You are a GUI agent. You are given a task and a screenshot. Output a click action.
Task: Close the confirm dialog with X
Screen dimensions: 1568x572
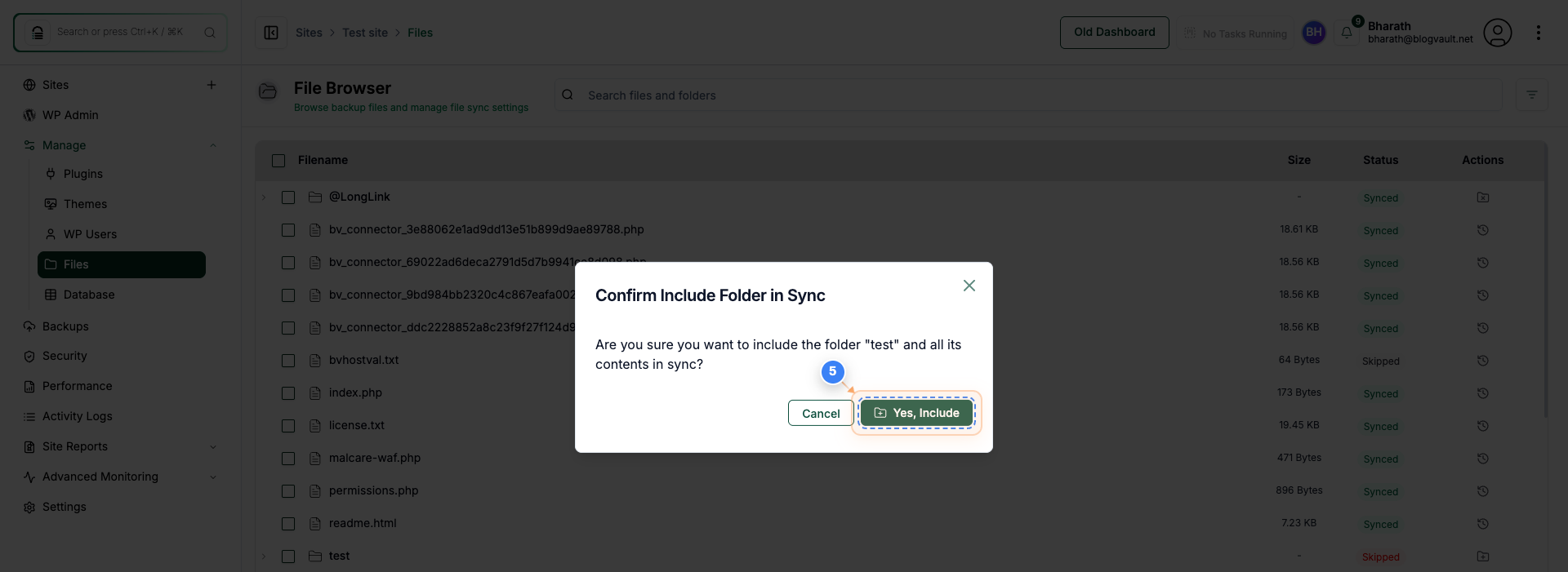click(969, 286)
